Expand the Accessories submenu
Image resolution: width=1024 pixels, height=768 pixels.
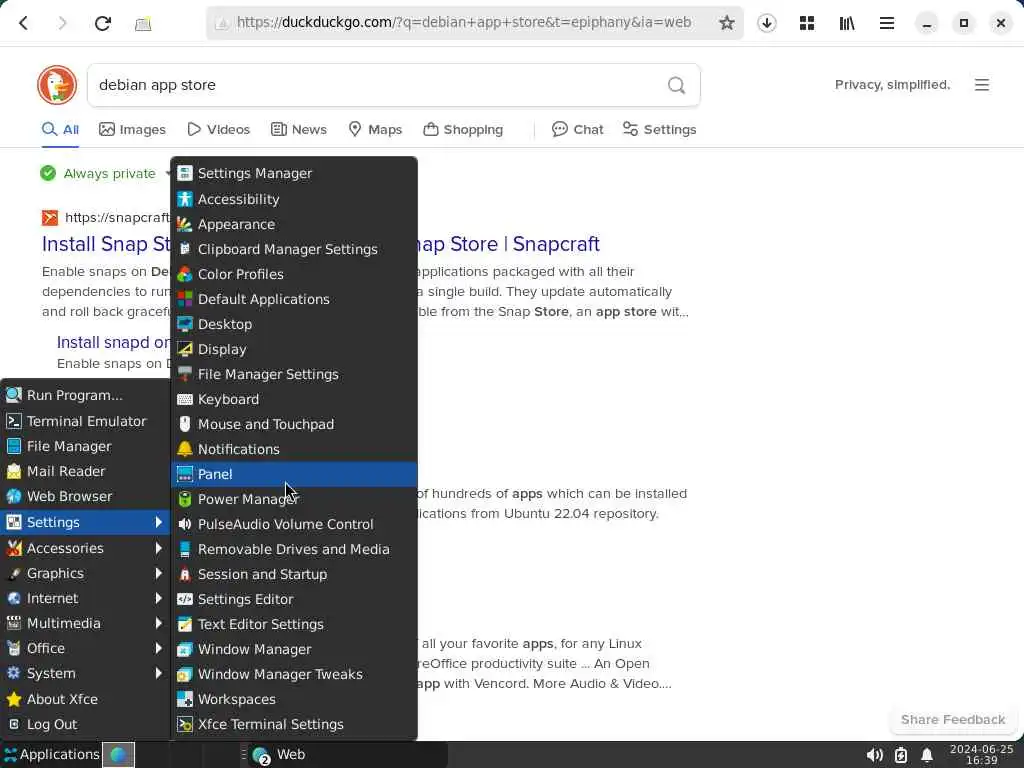pos(85,548)
